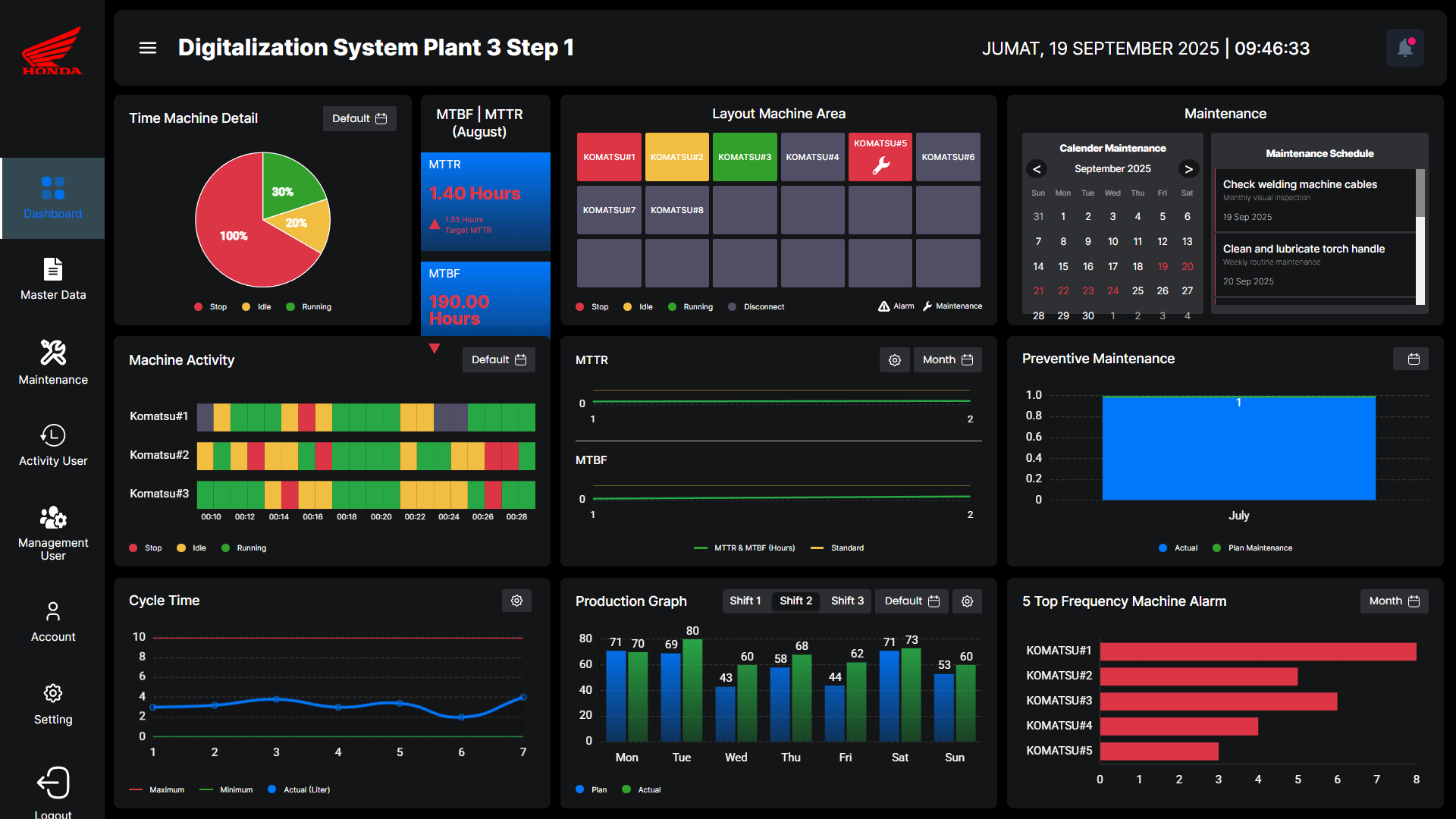
Task: Open the Default date picker in Time Machine Detail
Action: point(359,118)
